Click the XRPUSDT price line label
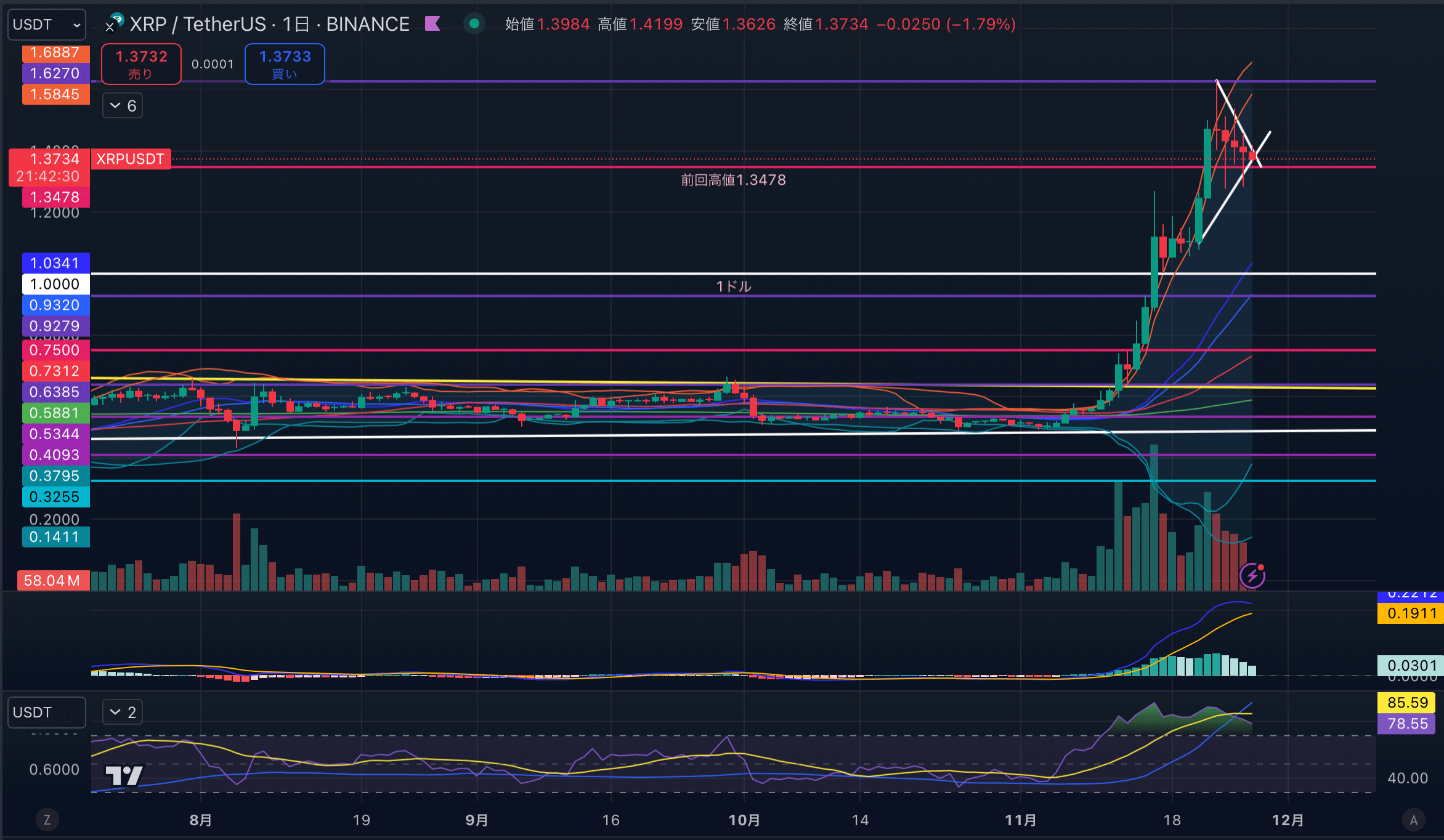This screenshot has width=1444, height=840. (x=131, y=159)
